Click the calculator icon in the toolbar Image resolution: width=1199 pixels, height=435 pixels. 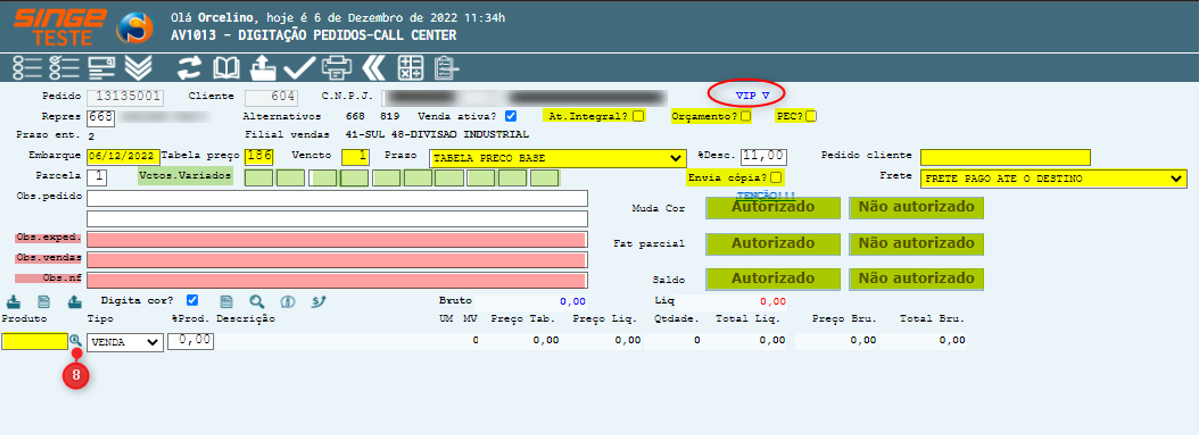[x=410, y=68]
